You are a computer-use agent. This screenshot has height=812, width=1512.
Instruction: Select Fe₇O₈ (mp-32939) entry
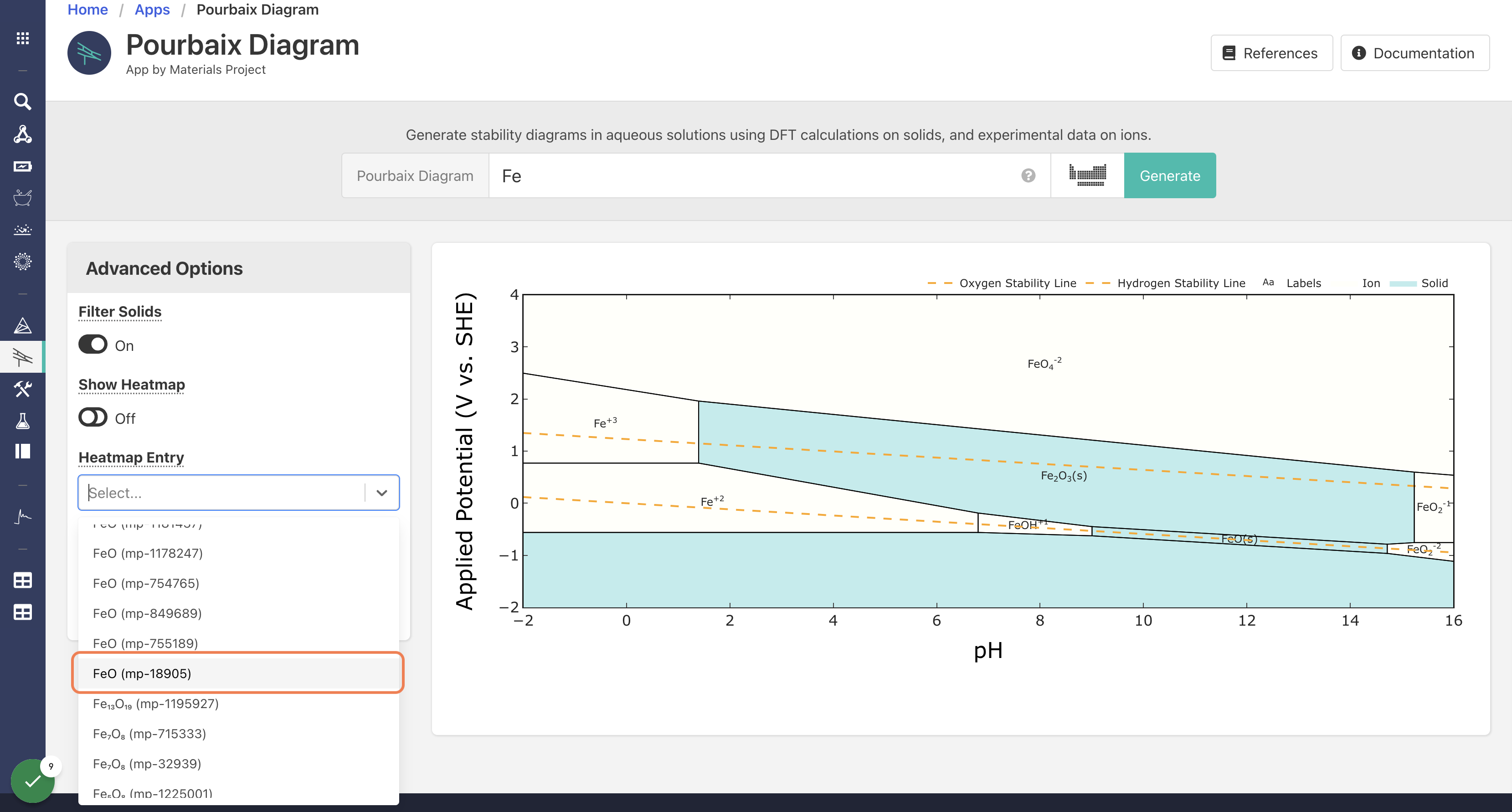[x=238, y=763]
